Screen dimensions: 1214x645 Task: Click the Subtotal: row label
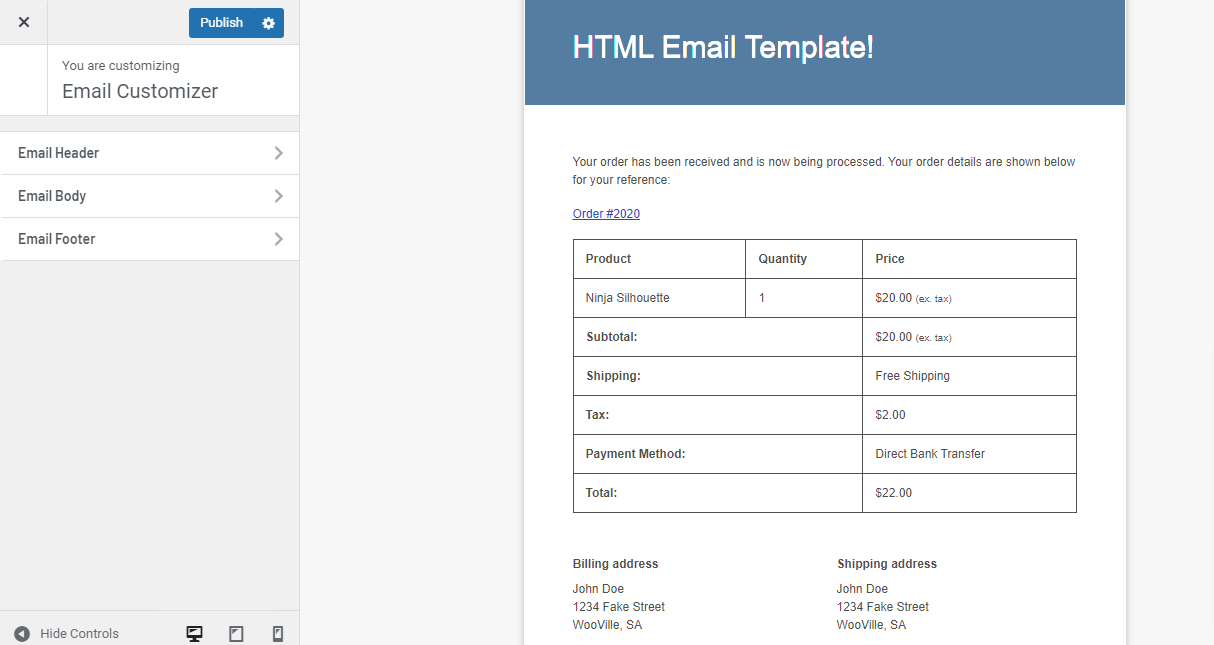612,337
